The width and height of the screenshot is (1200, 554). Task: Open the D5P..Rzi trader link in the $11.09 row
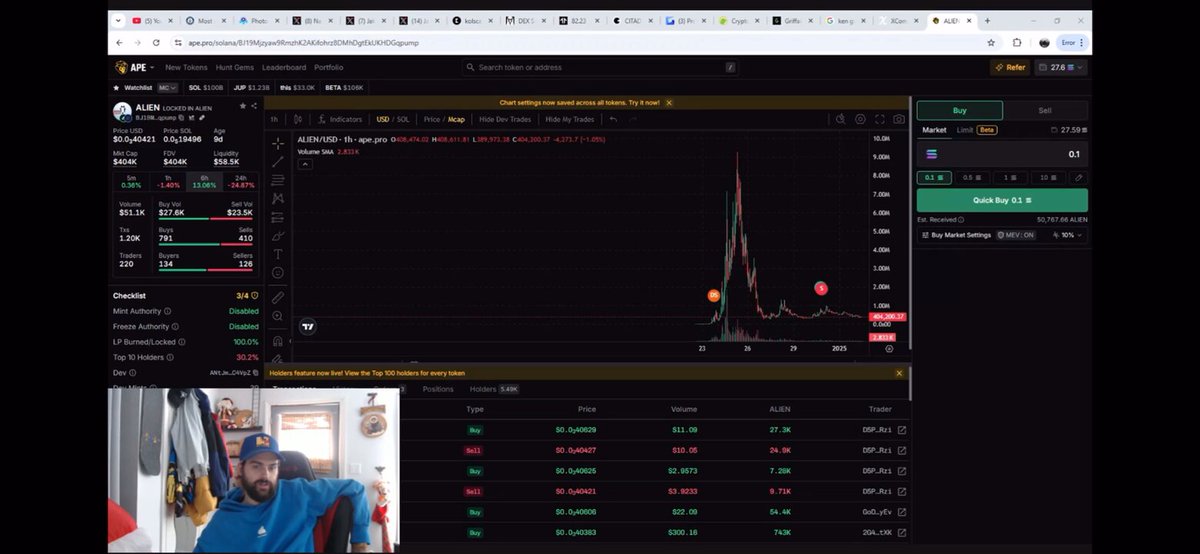coord(902,430)
